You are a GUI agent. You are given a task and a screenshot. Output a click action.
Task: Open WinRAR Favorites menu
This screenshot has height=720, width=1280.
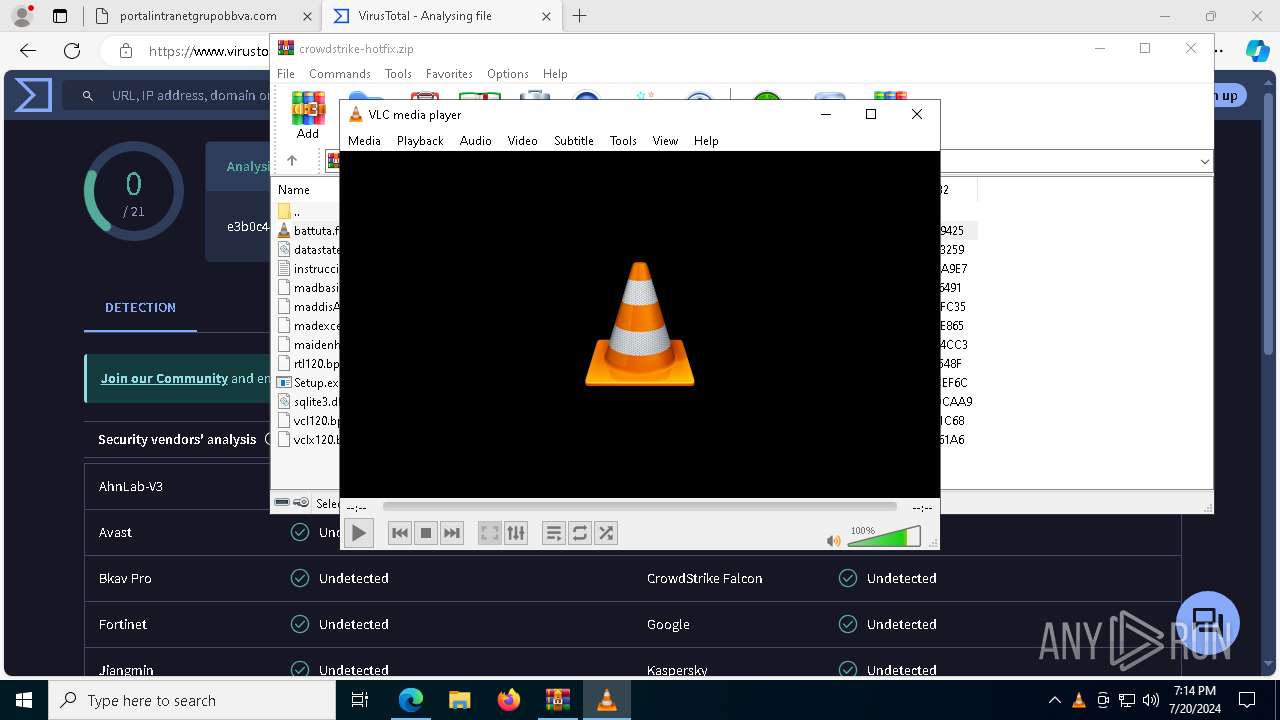click(x=449, y=74)
